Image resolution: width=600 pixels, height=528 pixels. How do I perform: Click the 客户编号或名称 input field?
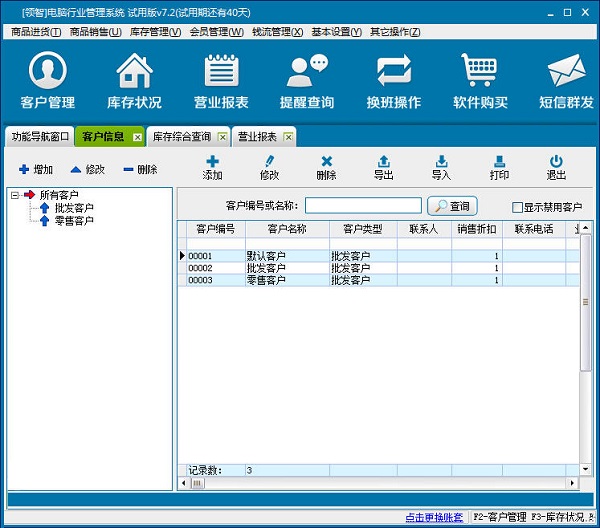[363, 206]
